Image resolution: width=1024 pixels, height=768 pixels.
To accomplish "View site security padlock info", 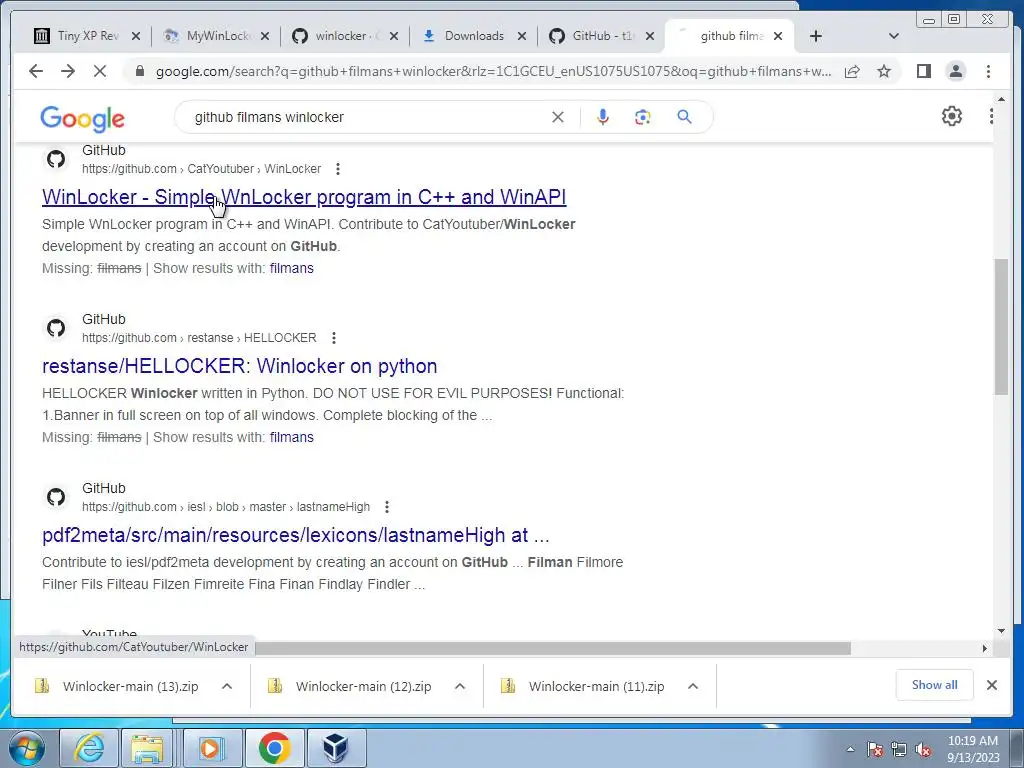I will pos(139,71).
